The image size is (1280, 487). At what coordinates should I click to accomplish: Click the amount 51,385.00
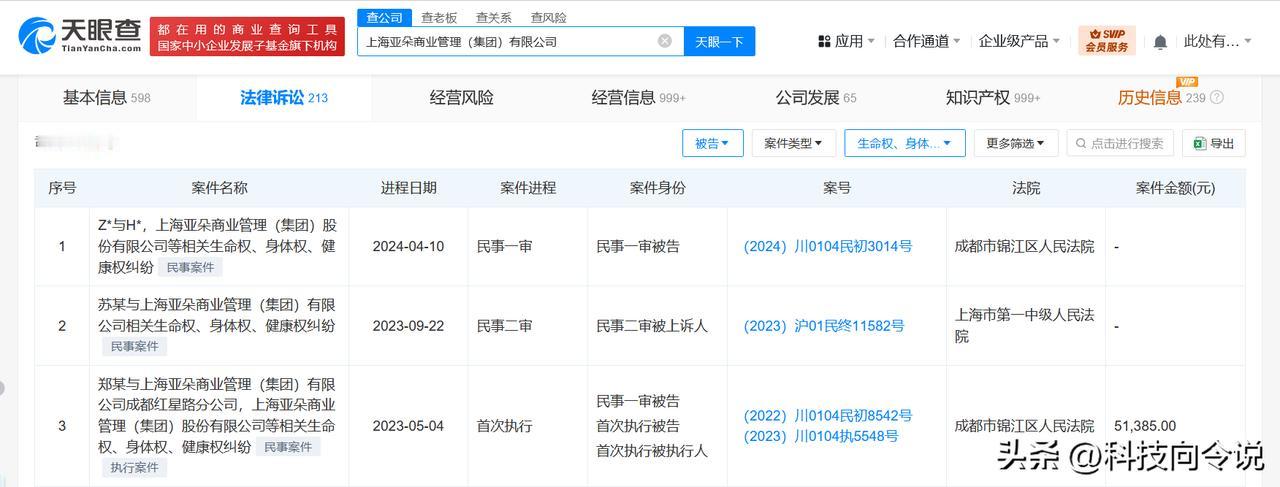point(1145,426)
